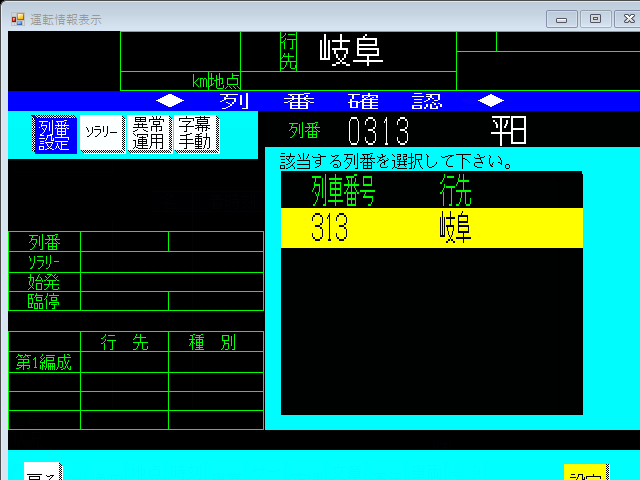Click the ｿﾗﾘｰ button
This screenshot has width=640, height=480.
pyautogui.click(x=102, y=134)
